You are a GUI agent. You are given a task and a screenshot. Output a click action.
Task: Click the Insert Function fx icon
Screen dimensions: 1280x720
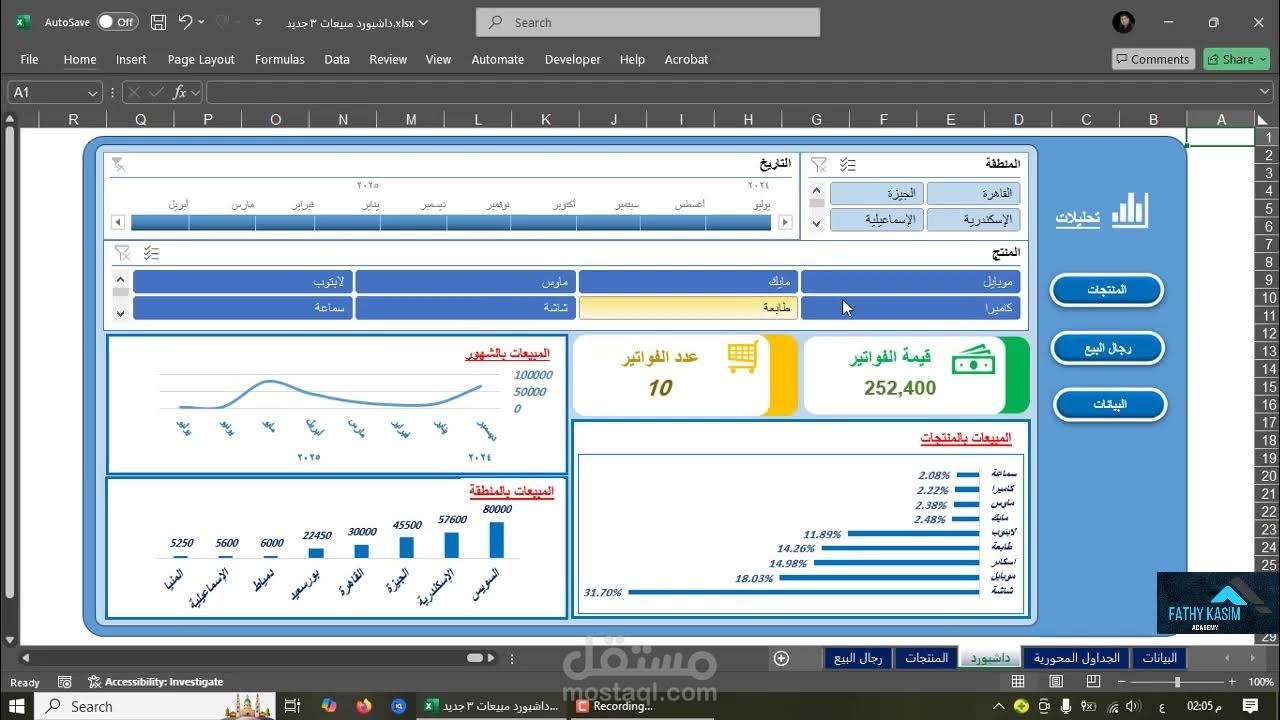180,92
